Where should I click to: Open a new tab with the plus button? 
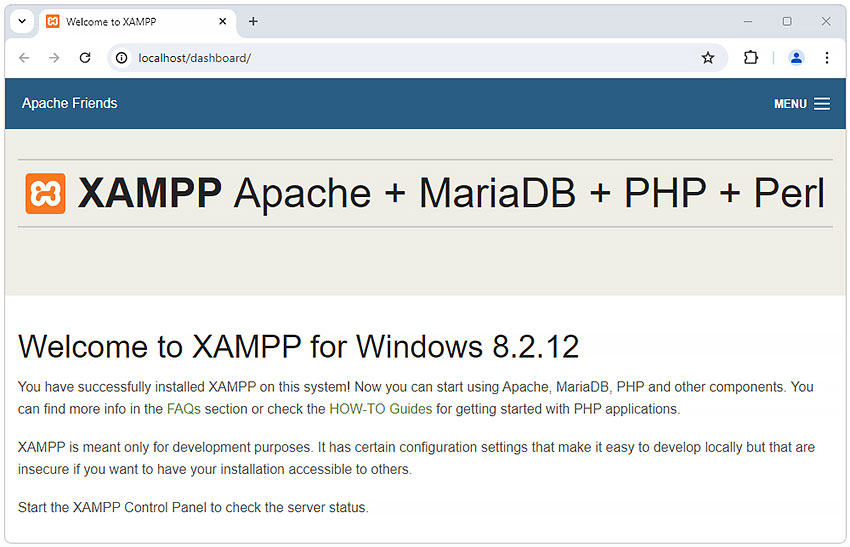point(253,22)
